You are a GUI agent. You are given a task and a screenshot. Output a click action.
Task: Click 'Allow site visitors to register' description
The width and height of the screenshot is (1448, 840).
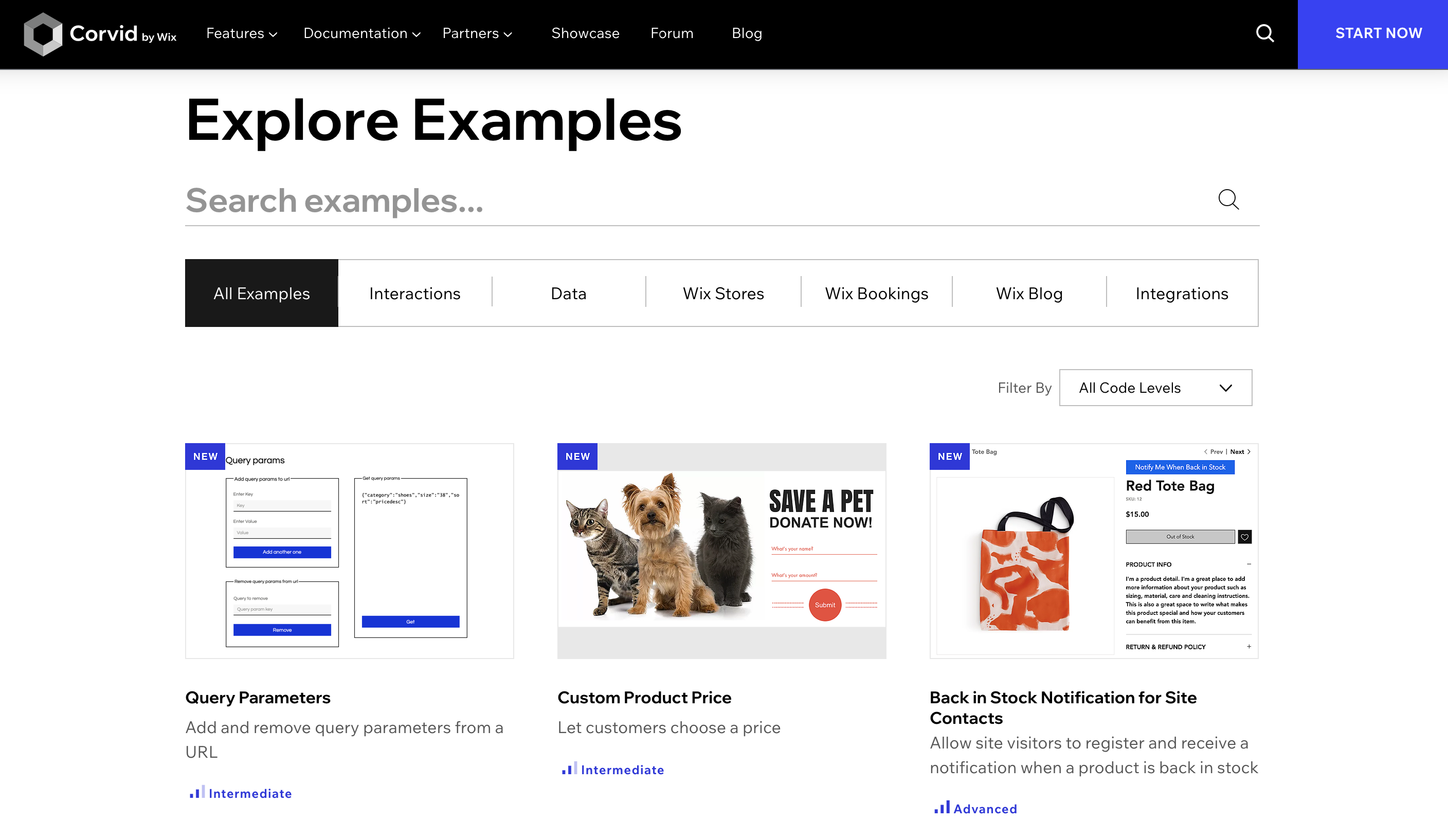pyautogui.click(x=1094, y=755)
